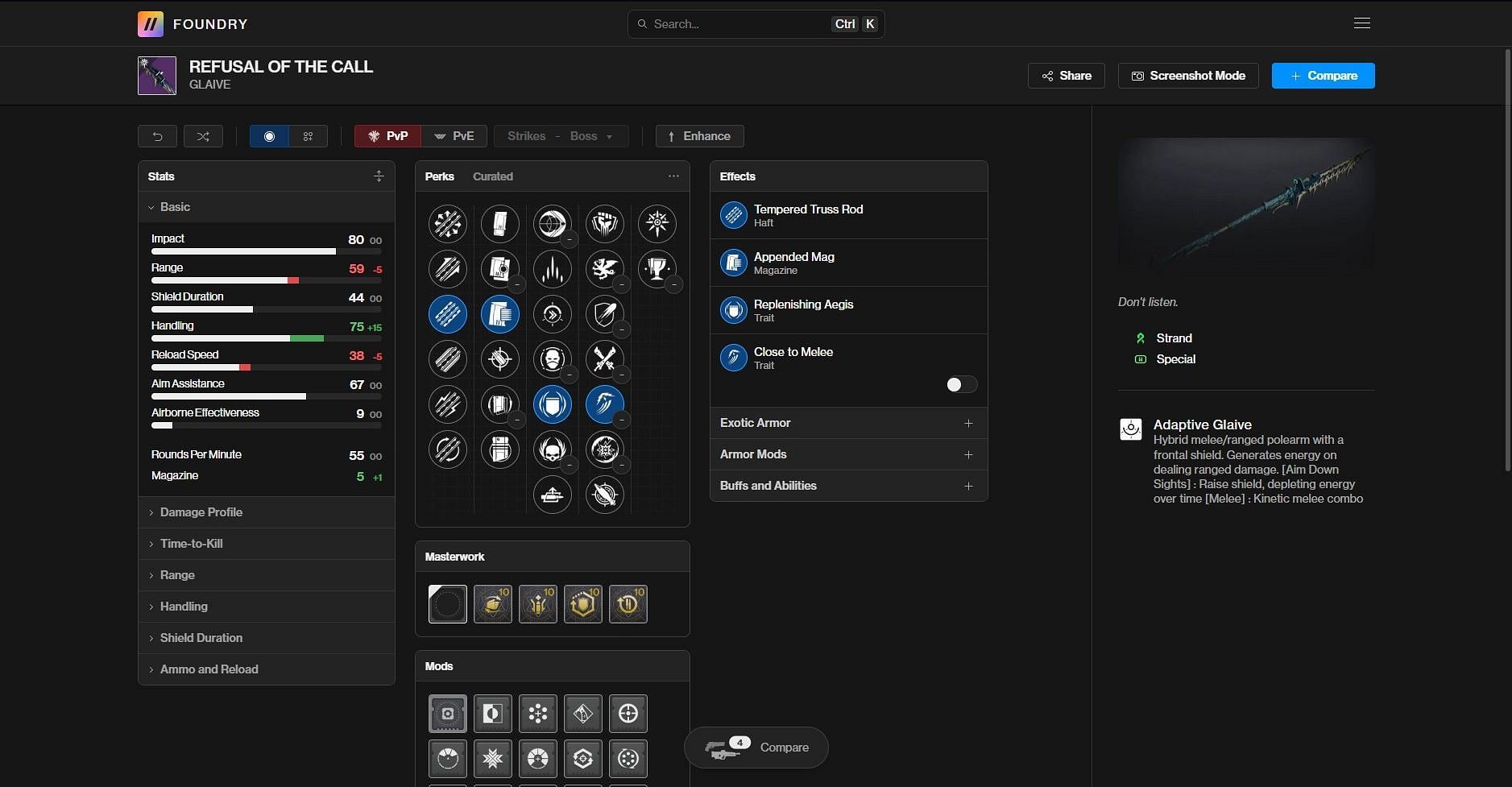Select the Replenishing Aegis trait perk icon

(x=553, y=404)
